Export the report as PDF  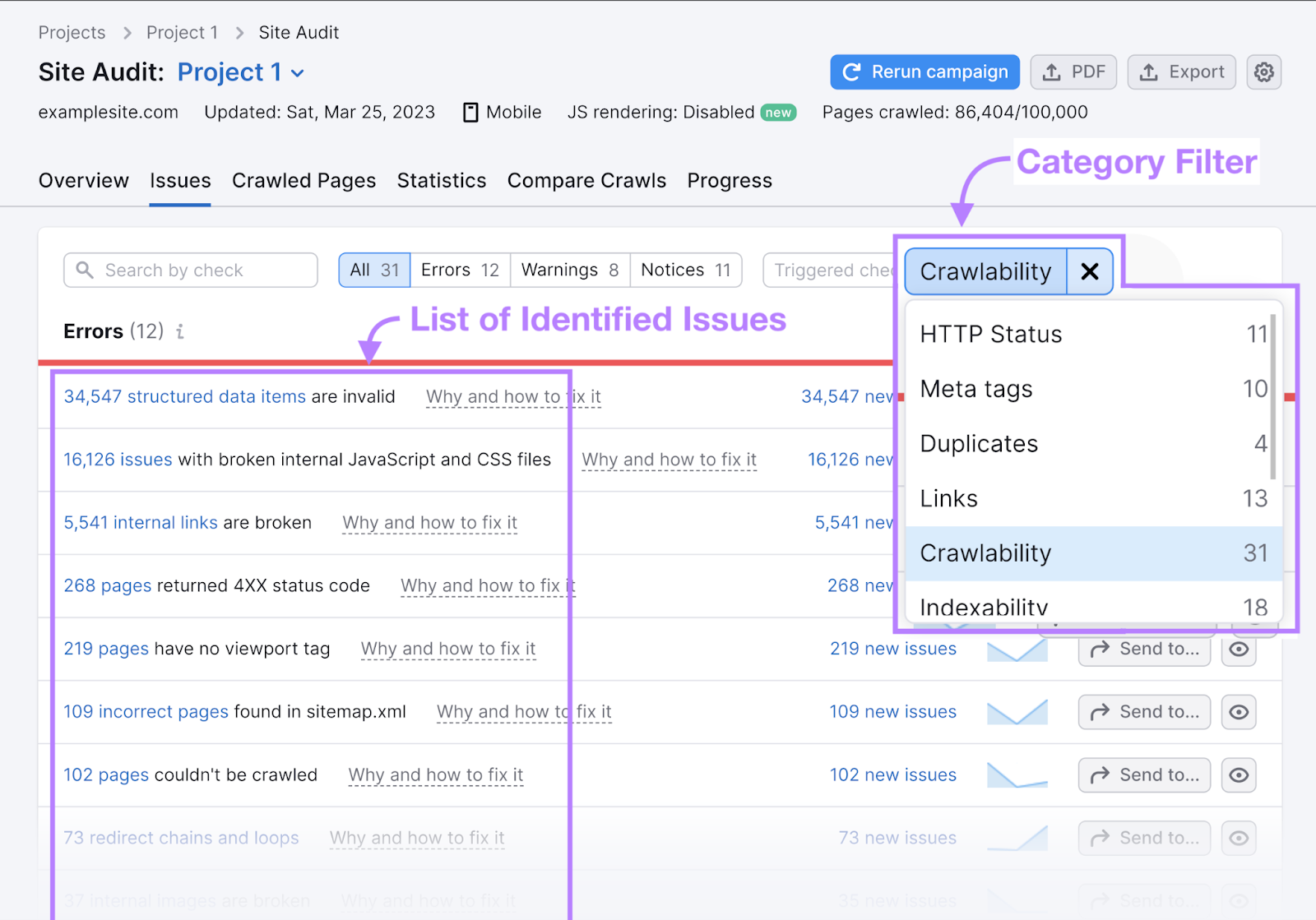click(1073, 72)
